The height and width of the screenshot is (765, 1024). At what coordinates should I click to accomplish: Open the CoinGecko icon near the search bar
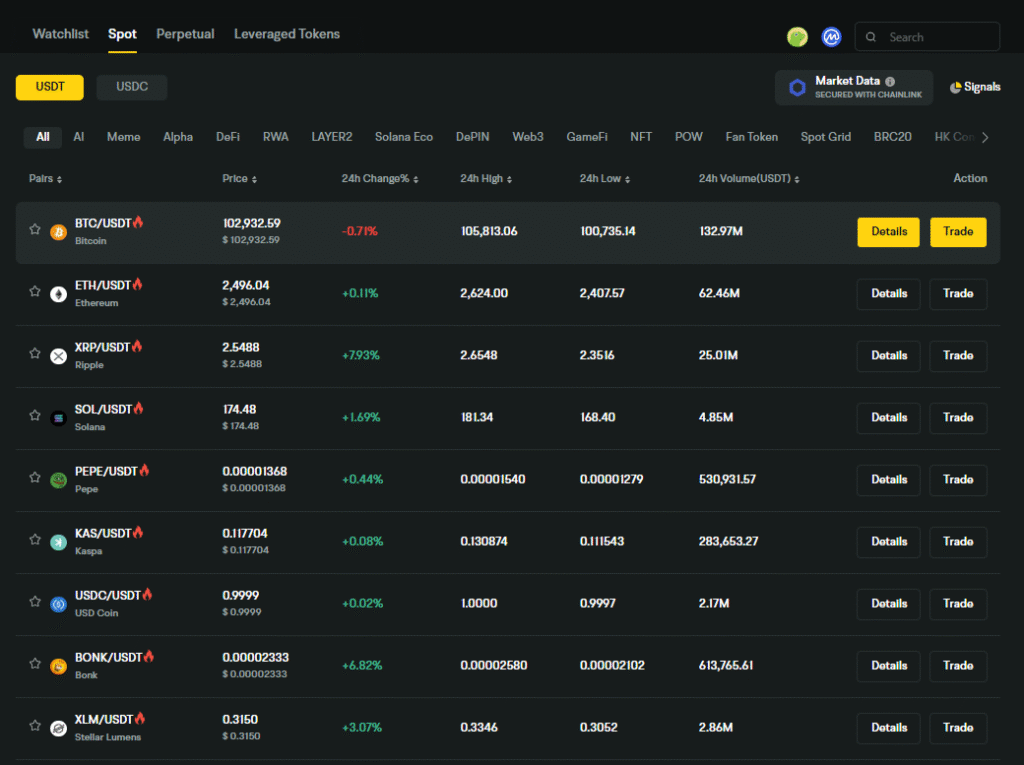click(x=797, y=36)
